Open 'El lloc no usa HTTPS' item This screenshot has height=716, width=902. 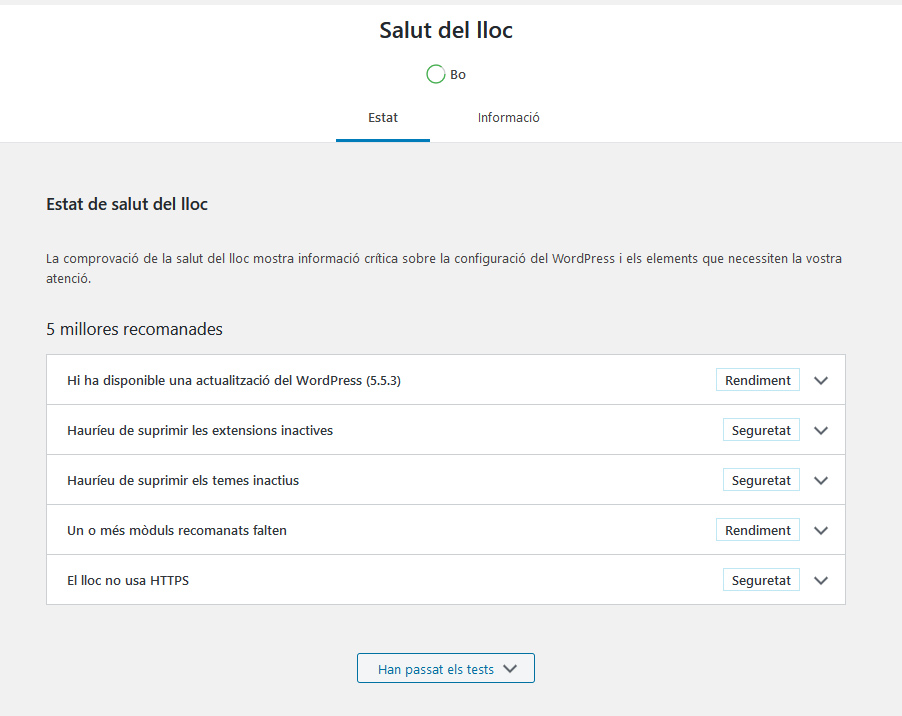tap(128, 581)
